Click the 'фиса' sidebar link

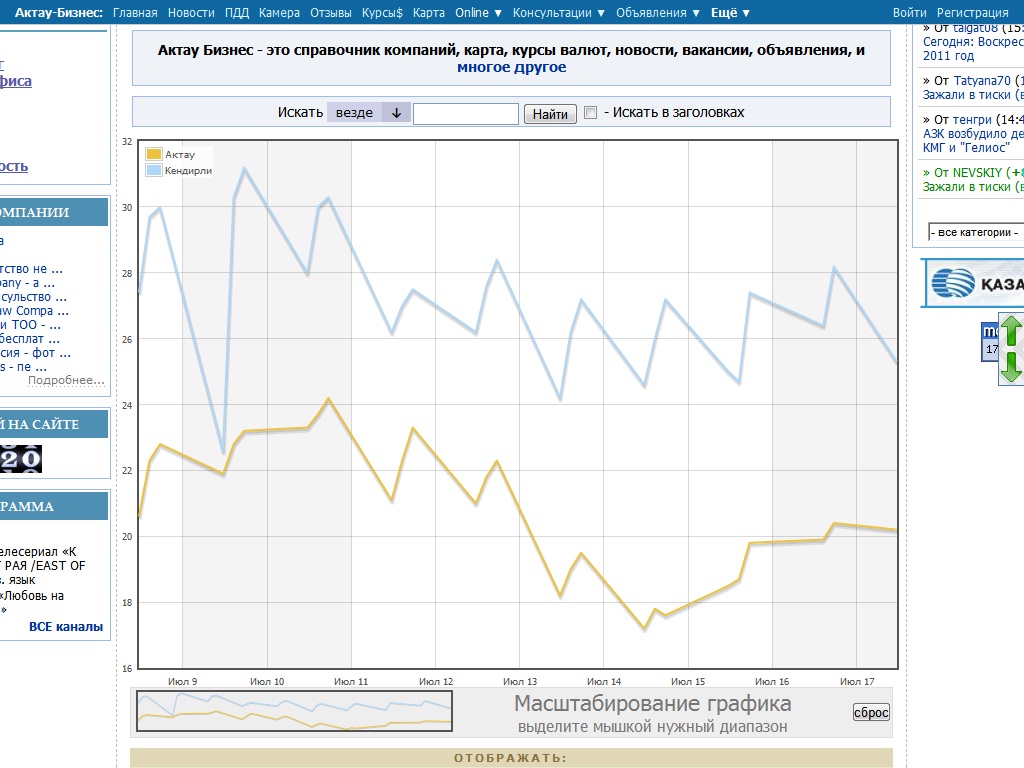(16, 81)
